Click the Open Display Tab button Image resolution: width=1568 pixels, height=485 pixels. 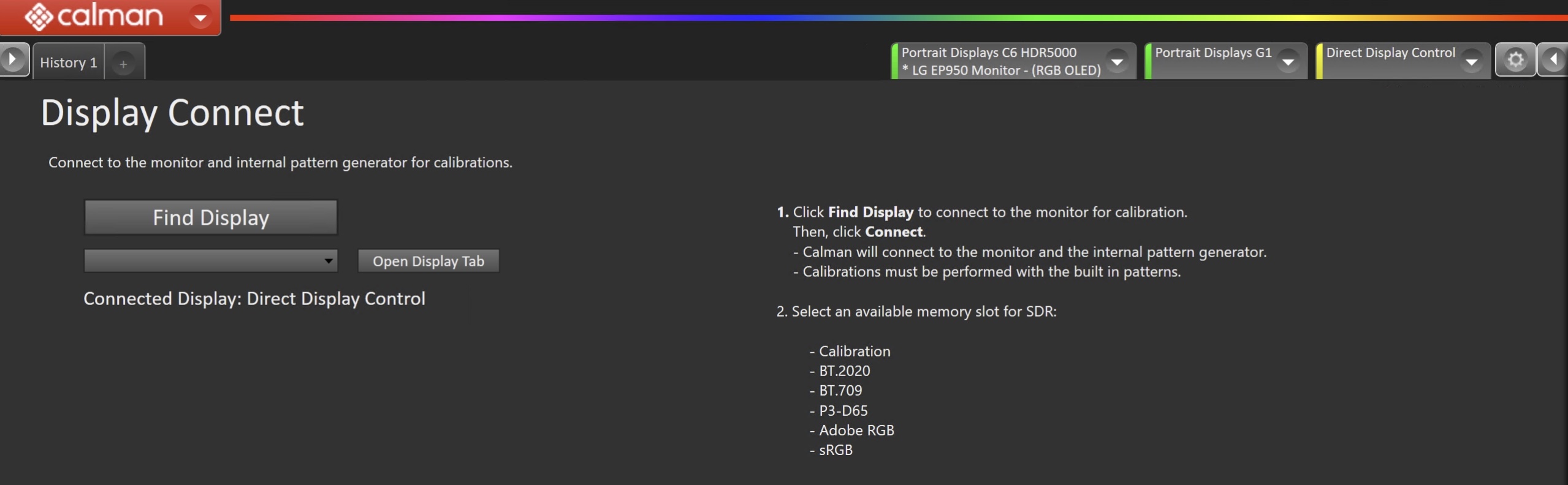428,261
